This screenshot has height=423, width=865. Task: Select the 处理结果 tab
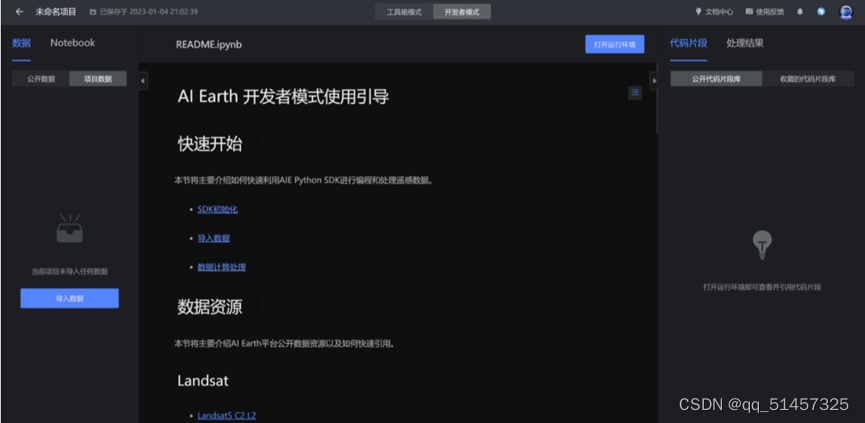(745, 43)
